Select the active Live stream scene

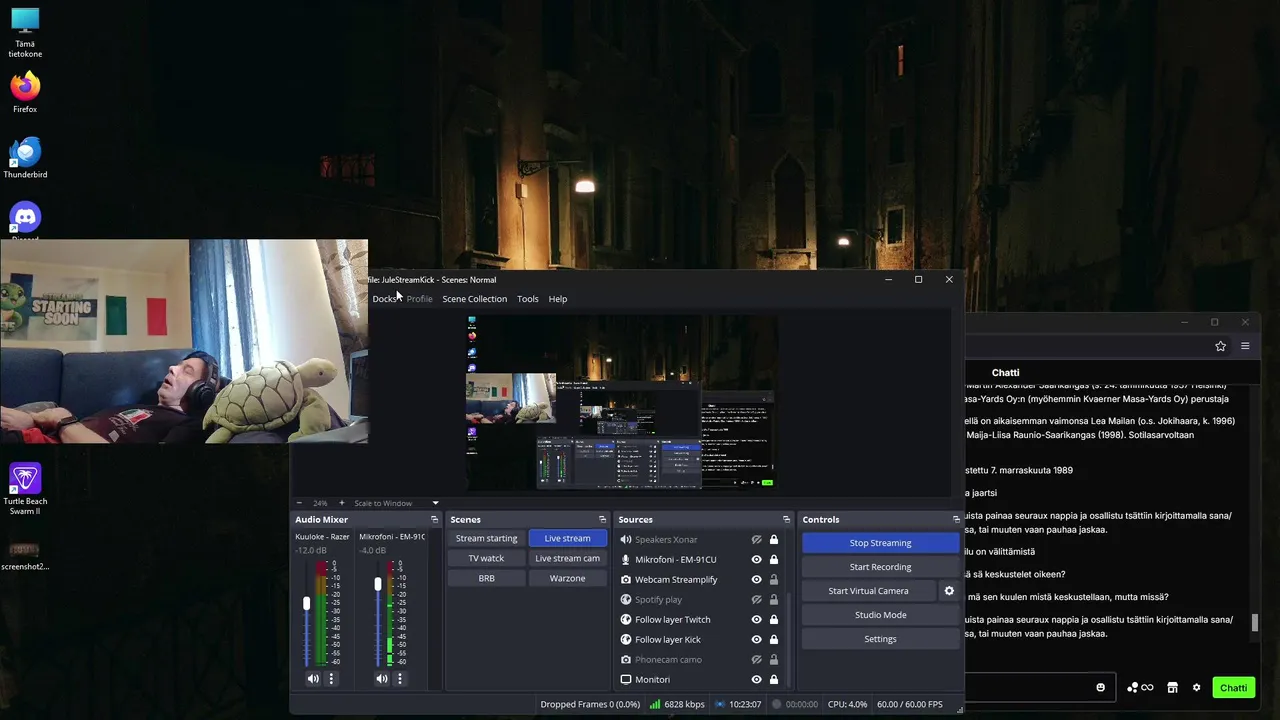[567, 538]
